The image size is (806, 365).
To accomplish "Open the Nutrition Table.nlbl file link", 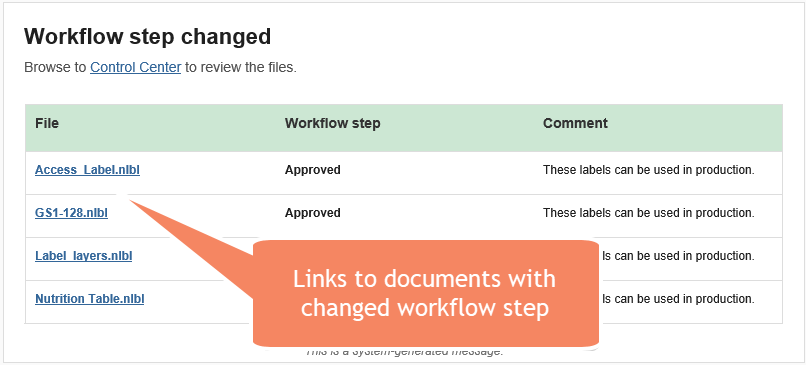I will pyautogui.click(x=89, y=299).
